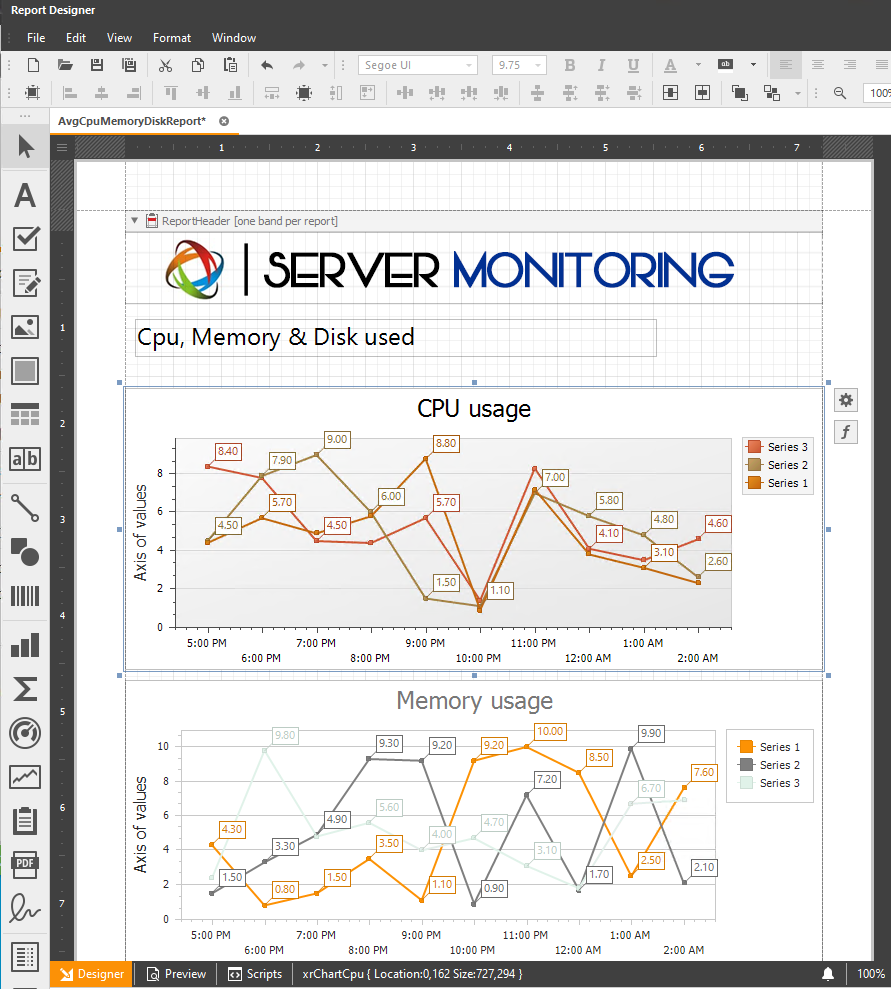The width and height of the screenshot is (891, 989).
Task: Pick the Picture Box control in toolbox
Action: point(25,327)
